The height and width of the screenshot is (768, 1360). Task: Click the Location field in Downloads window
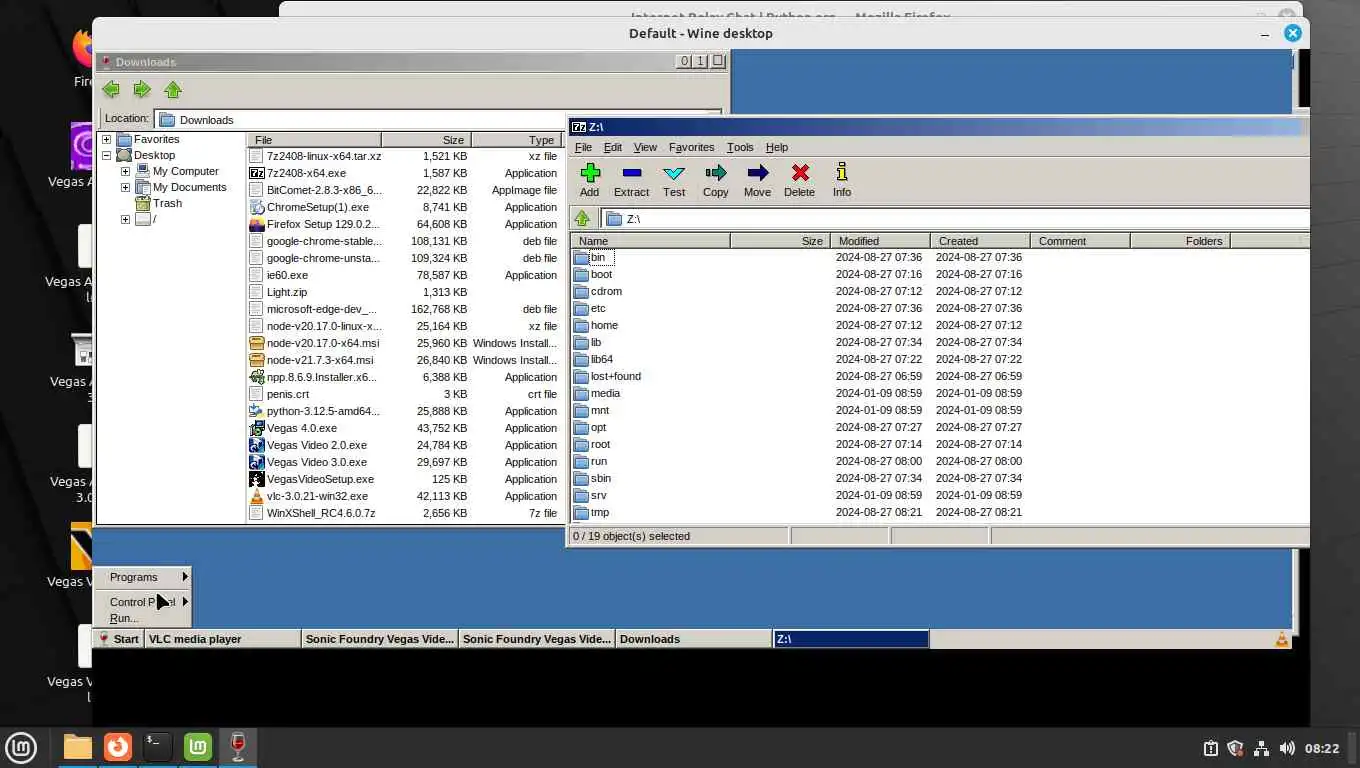[x=438, y=119]
